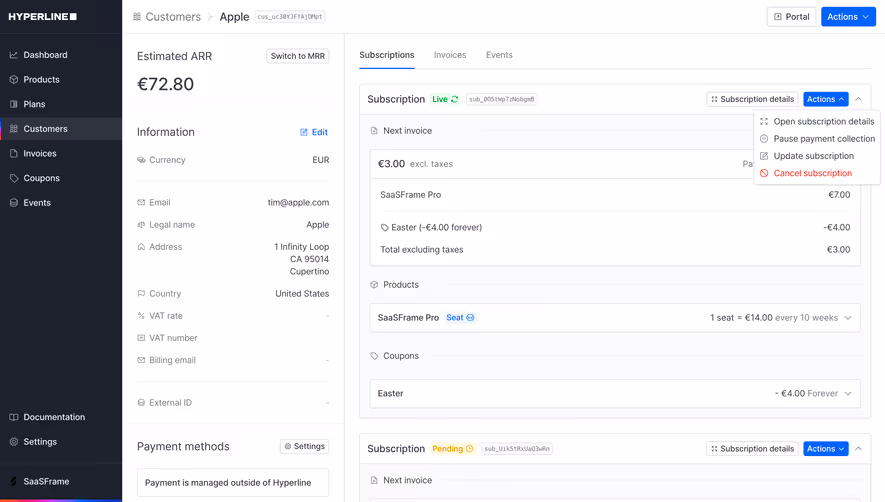
Task: Select the Subscriptions tab
Action: (387, 55)
